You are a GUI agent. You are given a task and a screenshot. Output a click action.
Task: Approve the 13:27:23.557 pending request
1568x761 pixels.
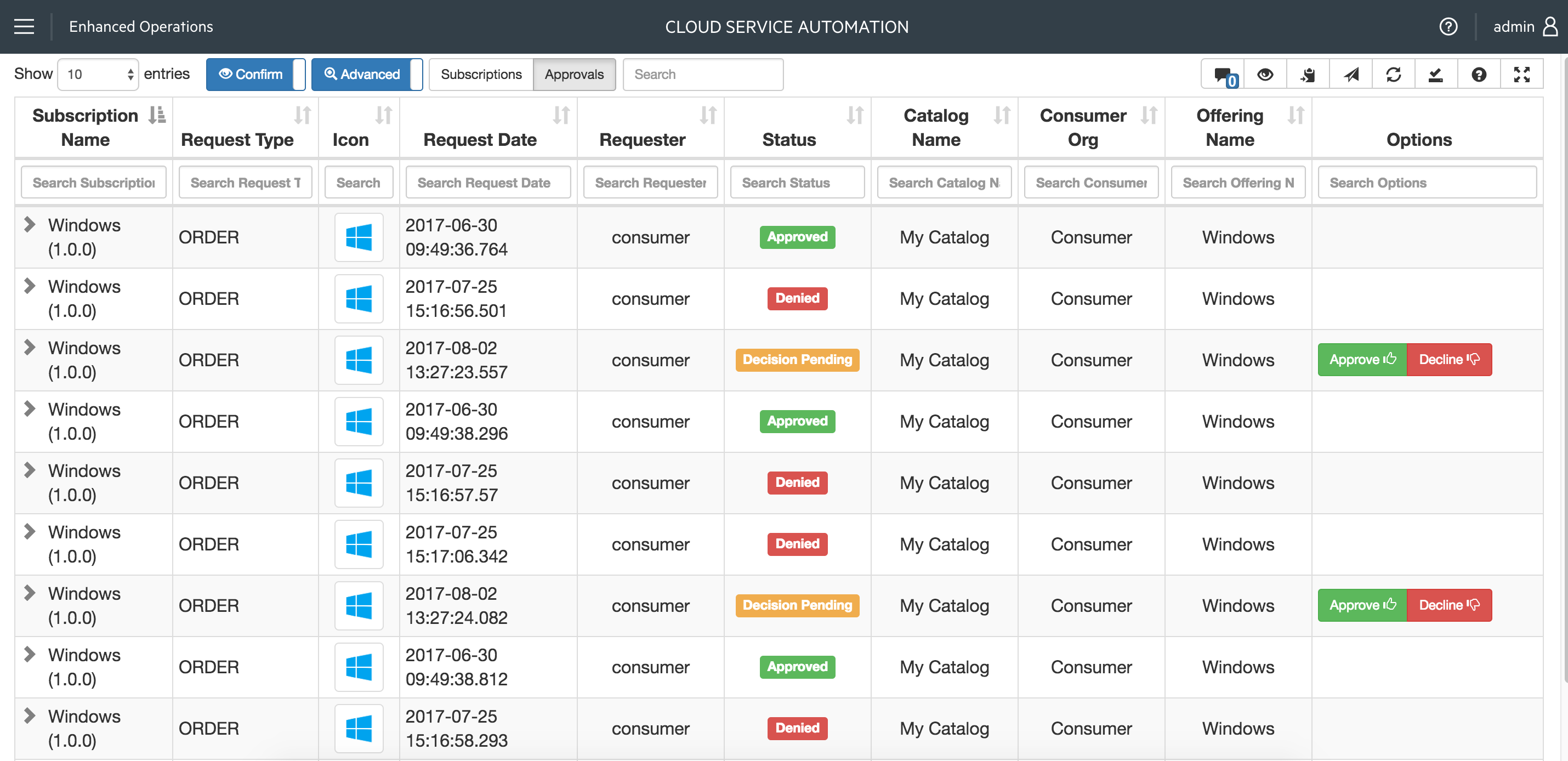point(1362,360)
